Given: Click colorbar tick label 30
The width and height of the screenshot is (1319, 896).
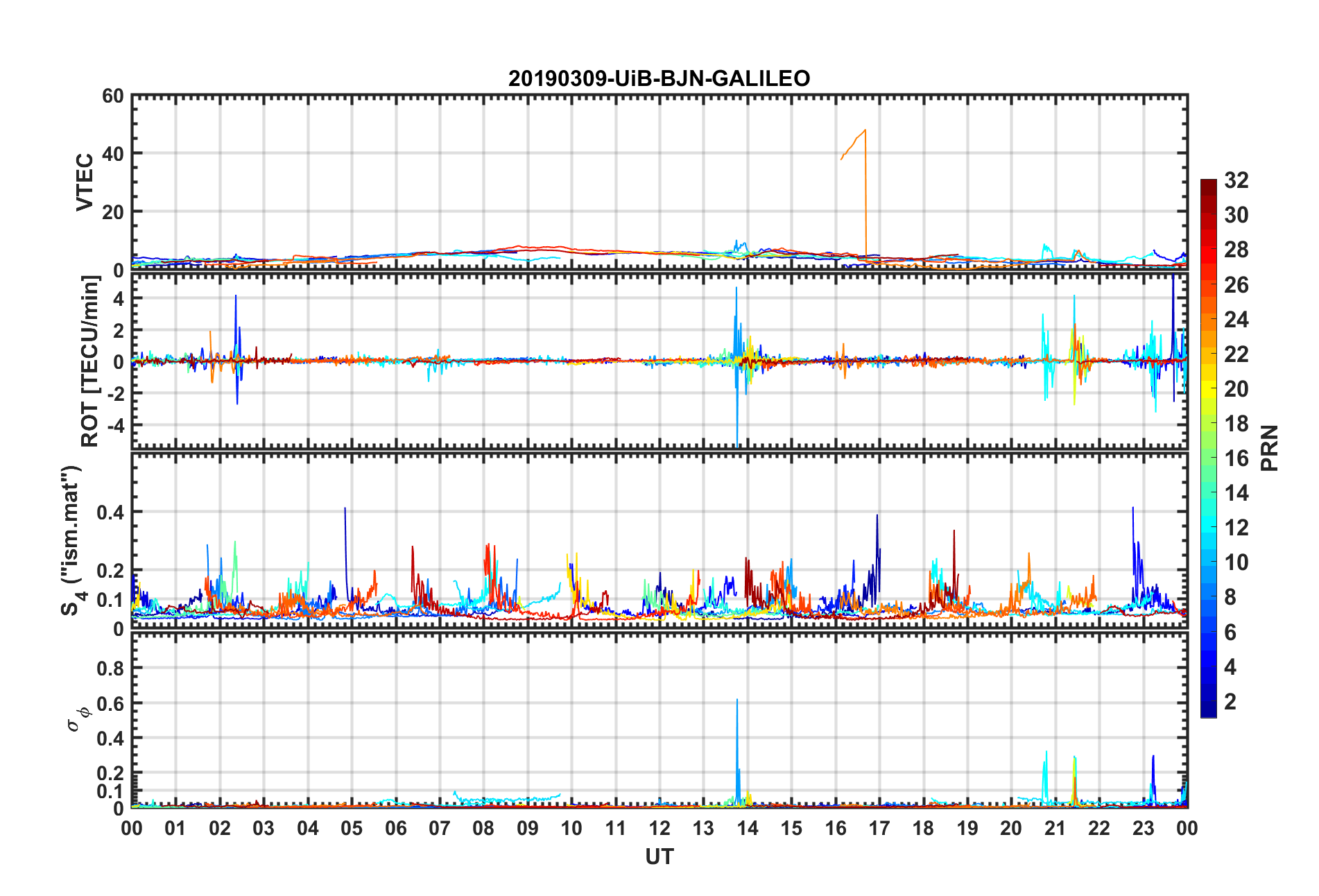Looking at the screenshot, I should tap(1236, 215).
